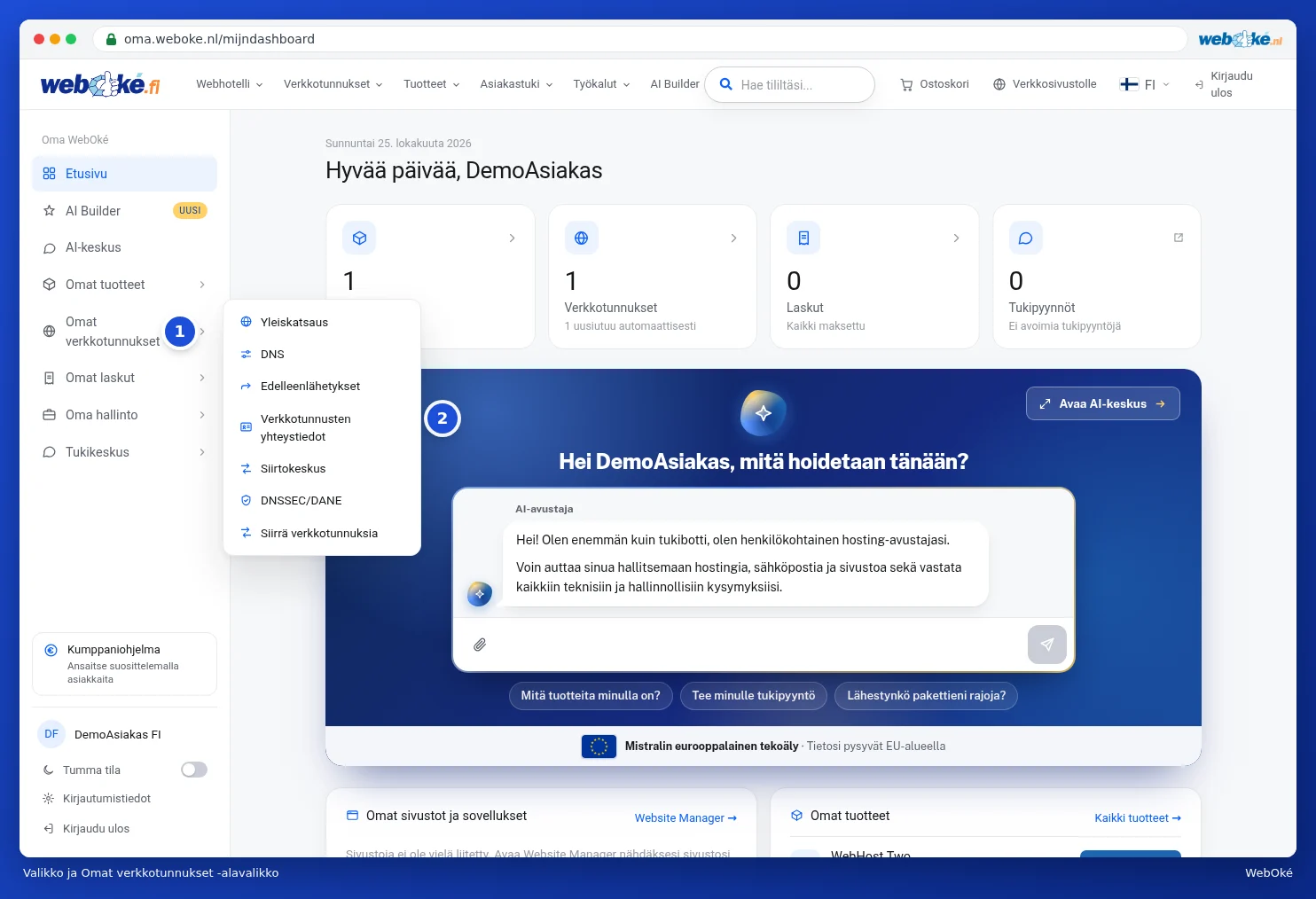Click the Kirjautumistiedot gear icon
Image resolution: width=1316 pixels, height=899 pixels.
pyautogui.click(x=49, y=799)
